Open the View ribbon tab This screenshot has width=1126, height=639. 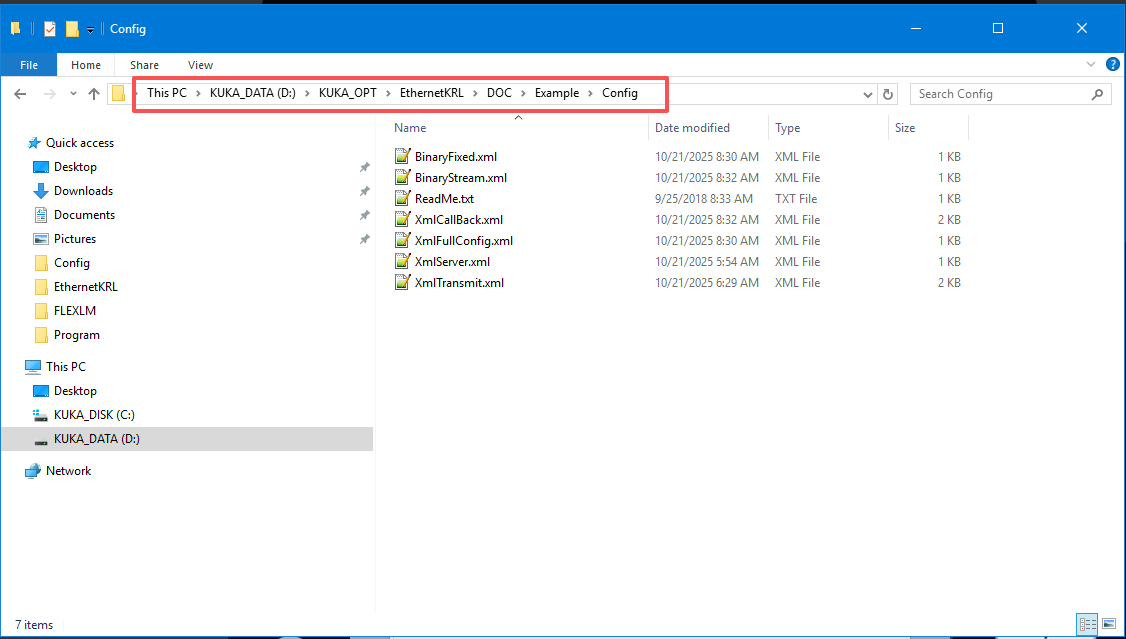[x=200, y=65]
